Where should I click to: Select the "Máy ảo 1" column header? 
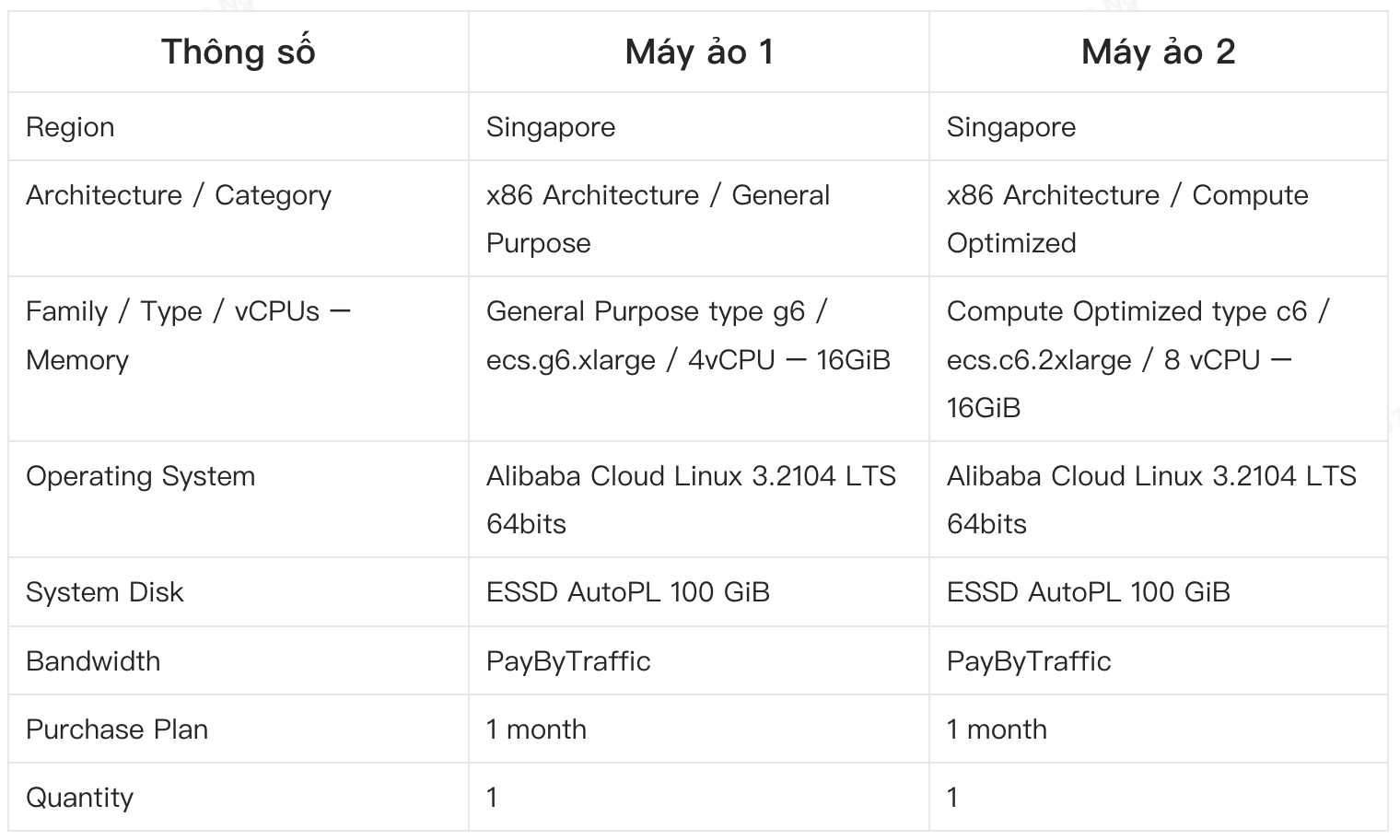tap(699, 52)
